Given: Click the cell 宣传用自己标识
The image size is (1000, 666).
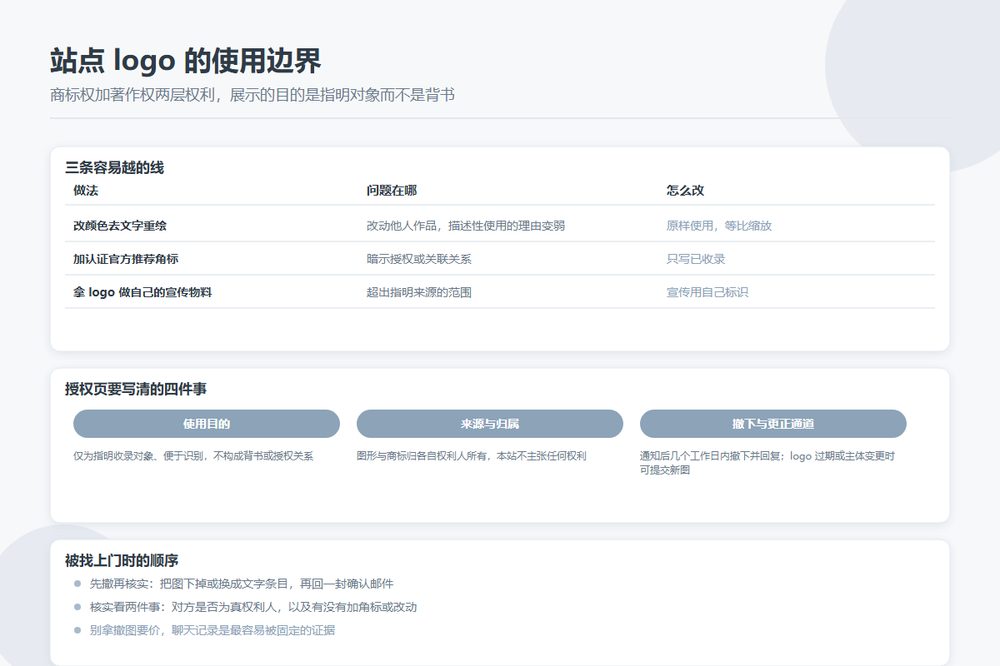Looking at the screenshot, I should coord(707,292).
